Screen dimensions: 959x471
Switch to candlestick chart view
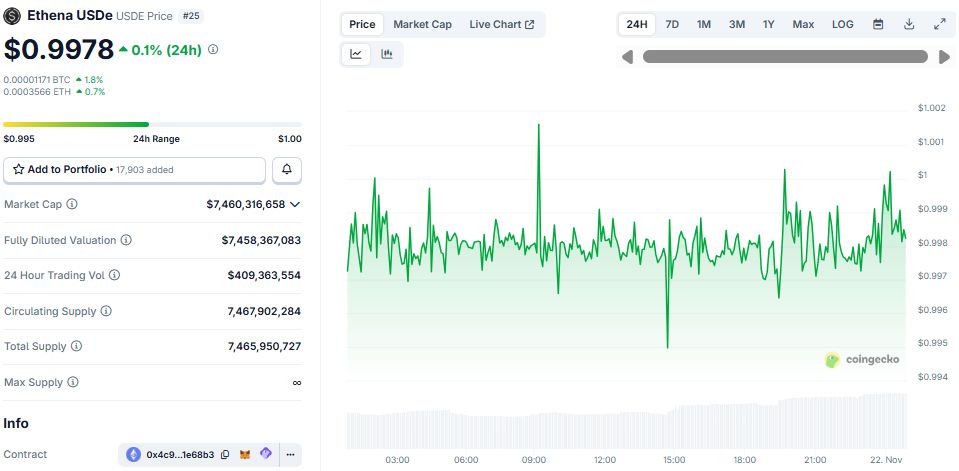point(387,54)
